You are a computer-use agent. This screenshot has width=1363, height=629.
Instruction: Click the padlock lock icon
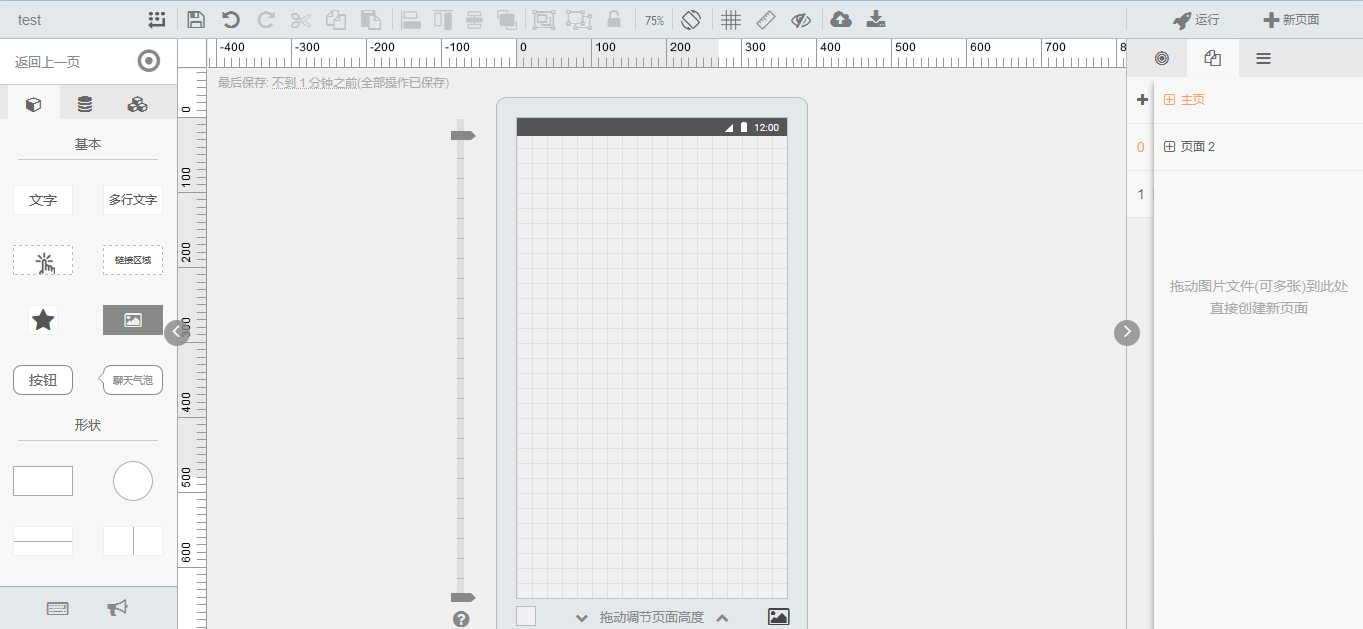(614, 20)
